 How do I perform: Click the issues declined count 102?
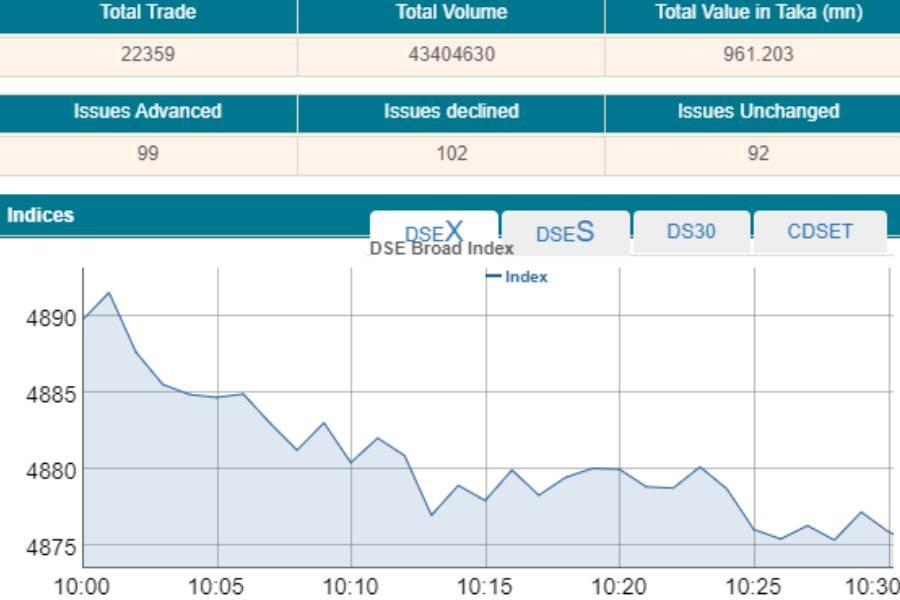tap(451, 154)
